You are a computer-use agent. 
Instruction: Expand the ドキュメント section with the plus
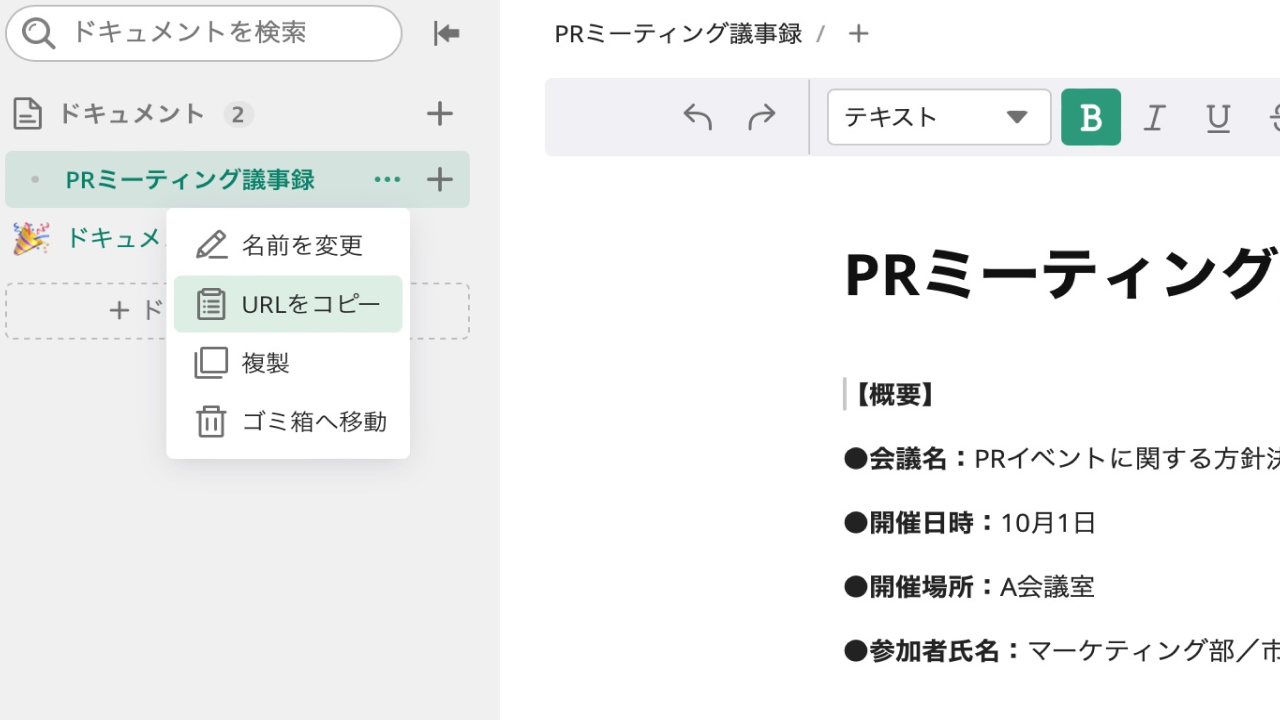(x=438, y=113)
